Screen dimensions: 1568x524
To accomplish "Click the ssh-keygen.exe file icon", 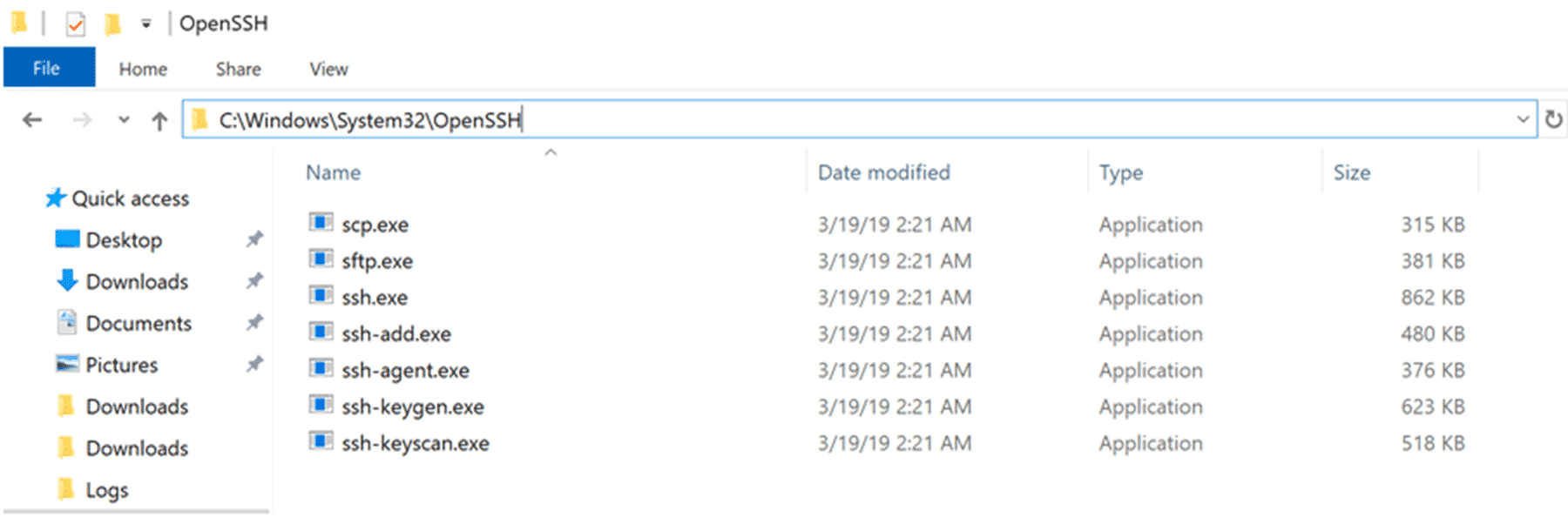I will [321, 406].
